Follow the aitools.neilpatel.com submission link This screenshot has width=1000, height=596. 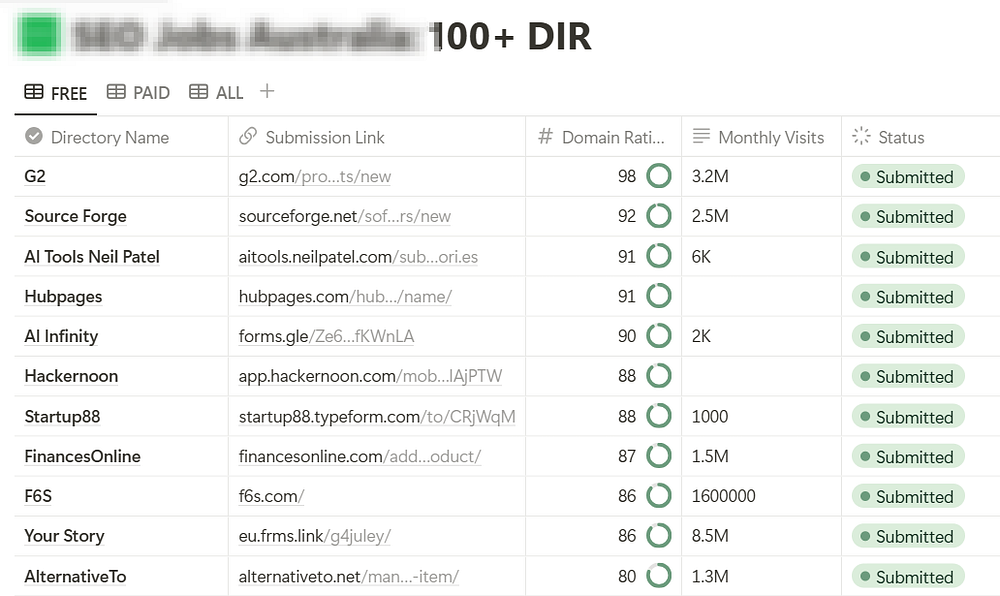pyautogui.click(x=358, y=257)
